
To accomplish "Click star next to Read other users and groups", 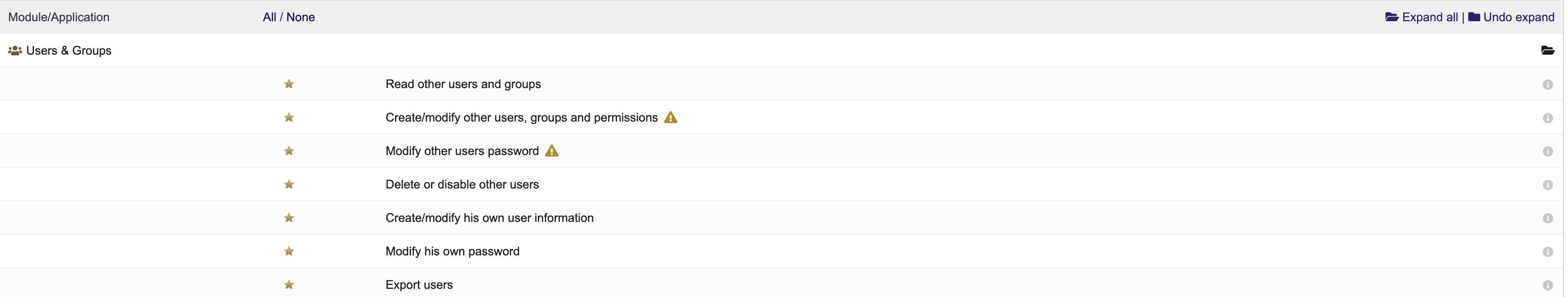I will click(x=289, y=84).
